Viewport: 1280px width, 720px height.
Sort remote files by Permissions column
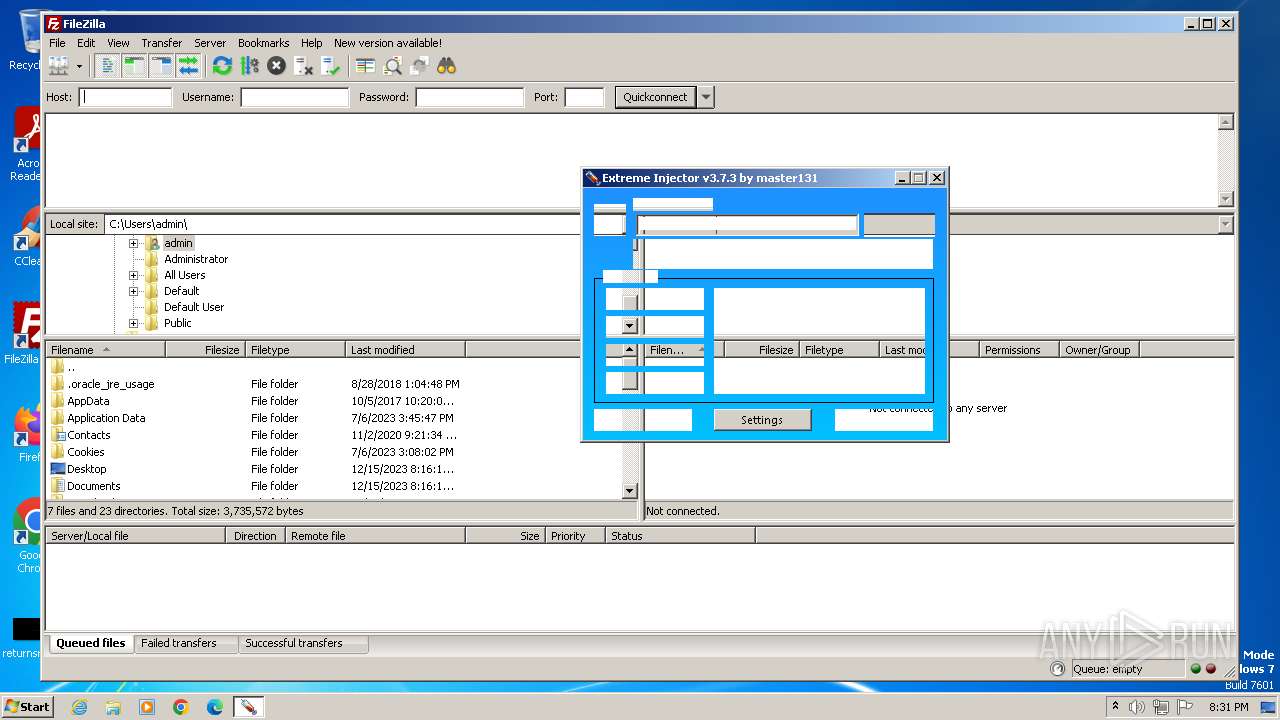click(1019, 350)
